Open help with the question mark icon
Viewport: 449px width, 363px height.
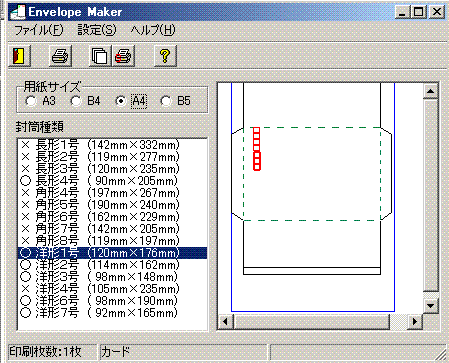point(165,56)
